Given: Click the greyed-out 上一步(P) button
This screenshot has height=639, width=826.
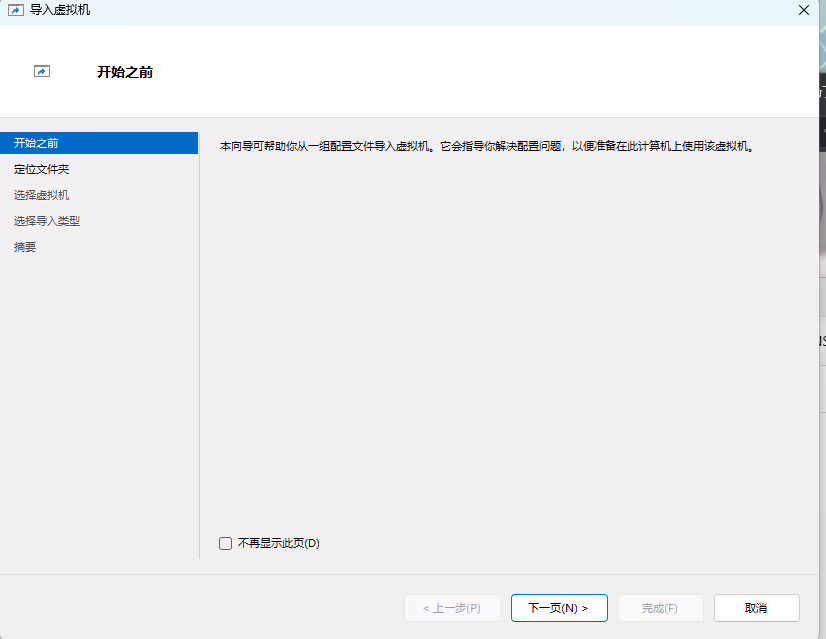Looking at the screenshot, I should pos(451,608).
